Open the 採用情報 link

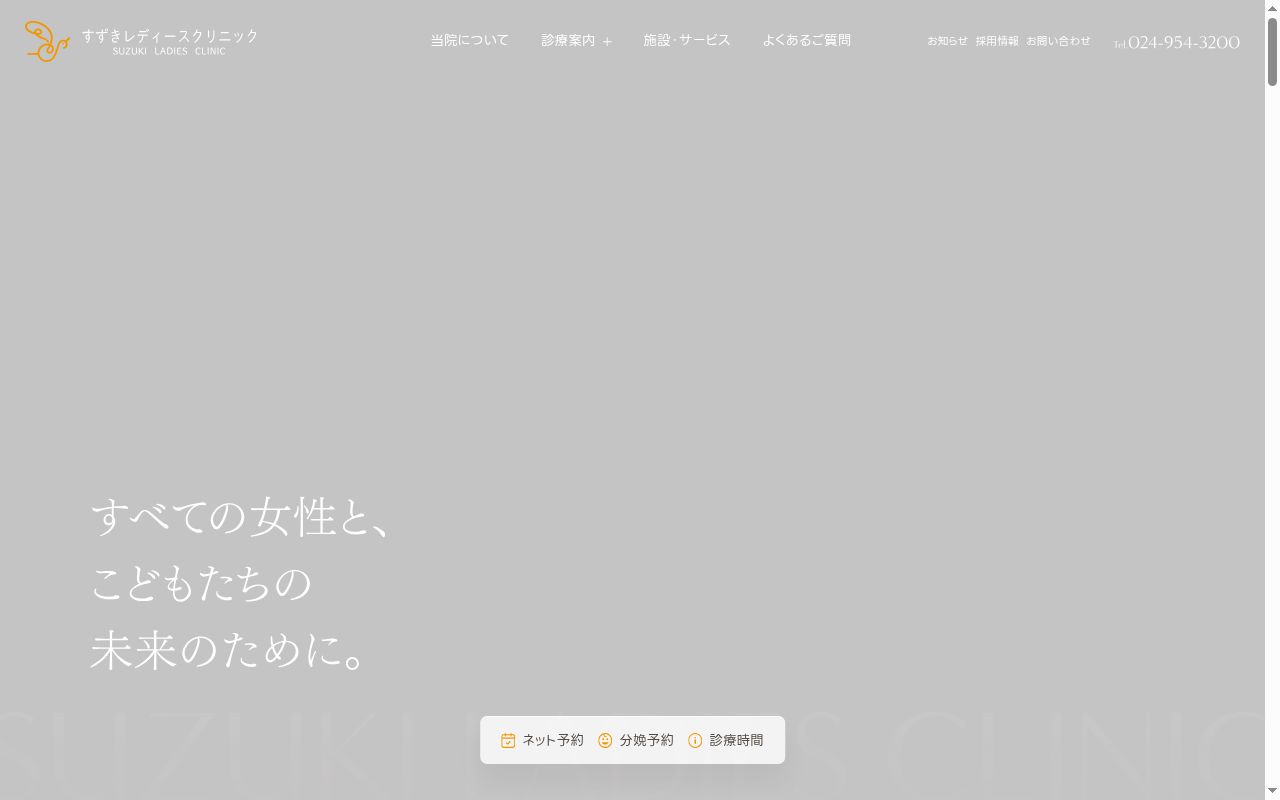point(997,41)
